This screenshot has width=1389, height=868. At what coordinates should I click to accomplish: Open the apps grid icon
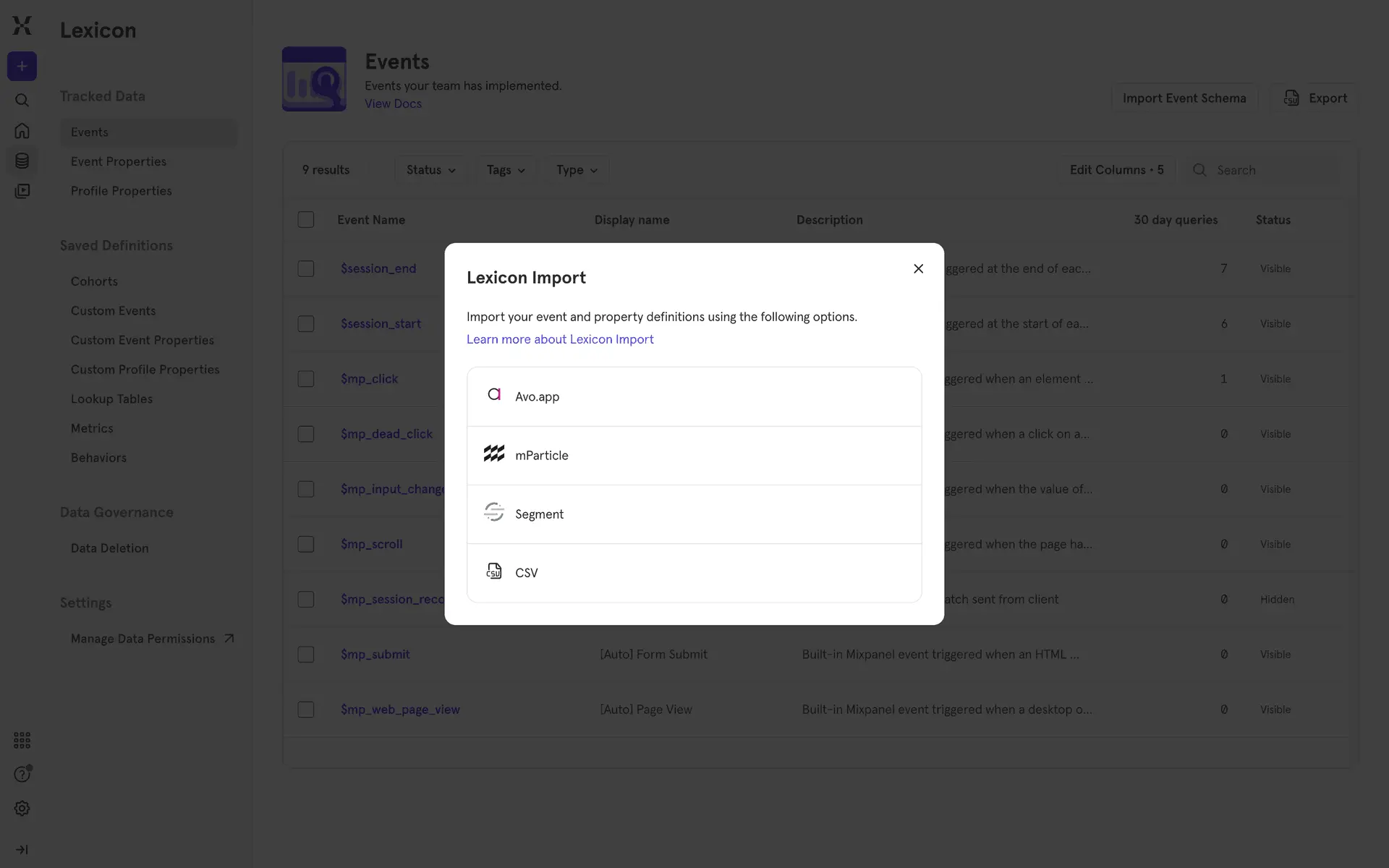22,740
